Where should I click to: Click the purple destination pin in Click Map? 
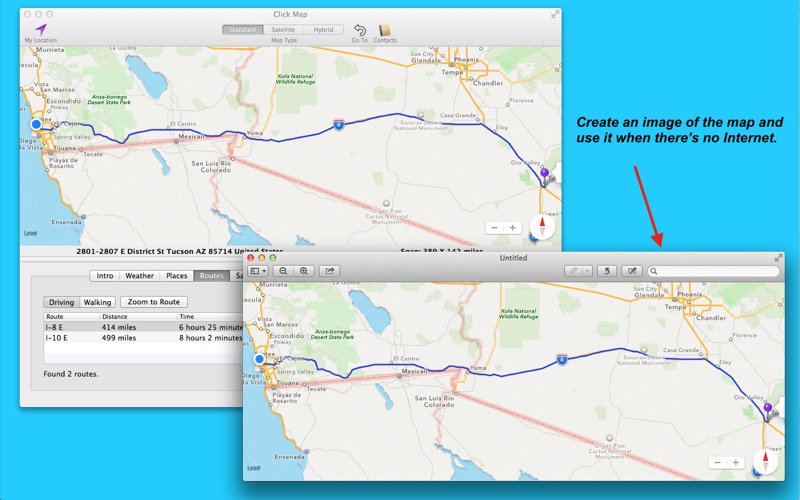pos(544,174)
